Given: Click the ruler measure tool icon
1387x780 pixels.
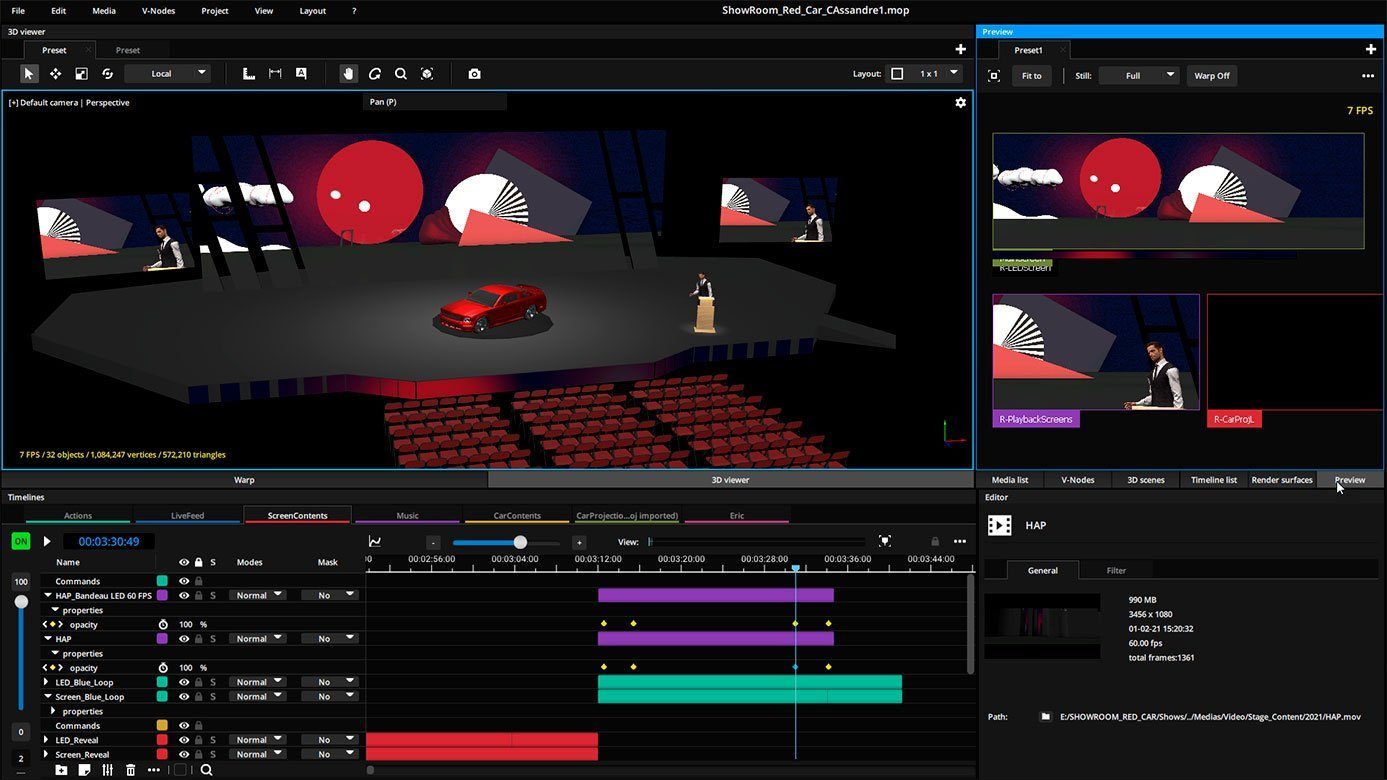Looking at the screenshot, I should (249, 73).
